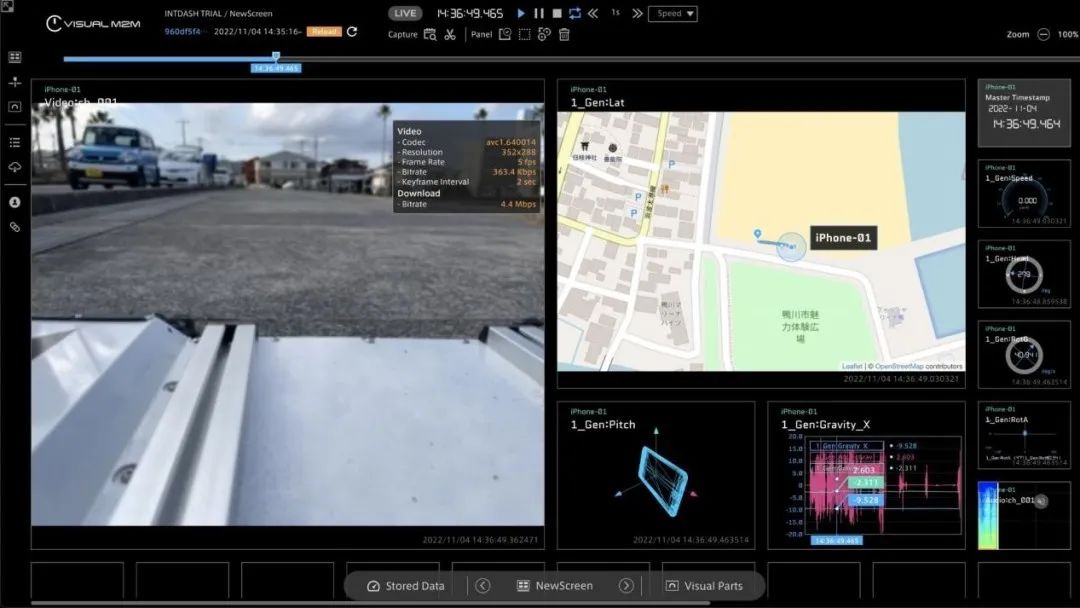Open the Visual Parts tab
Screen dimensions: 1080x608
704,586
